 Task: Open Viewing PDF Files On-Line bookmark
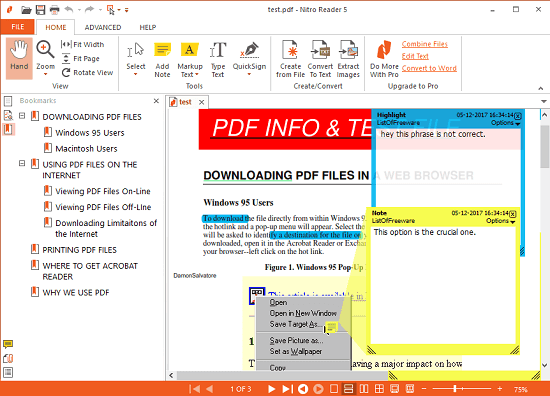(x=103, y=191)
